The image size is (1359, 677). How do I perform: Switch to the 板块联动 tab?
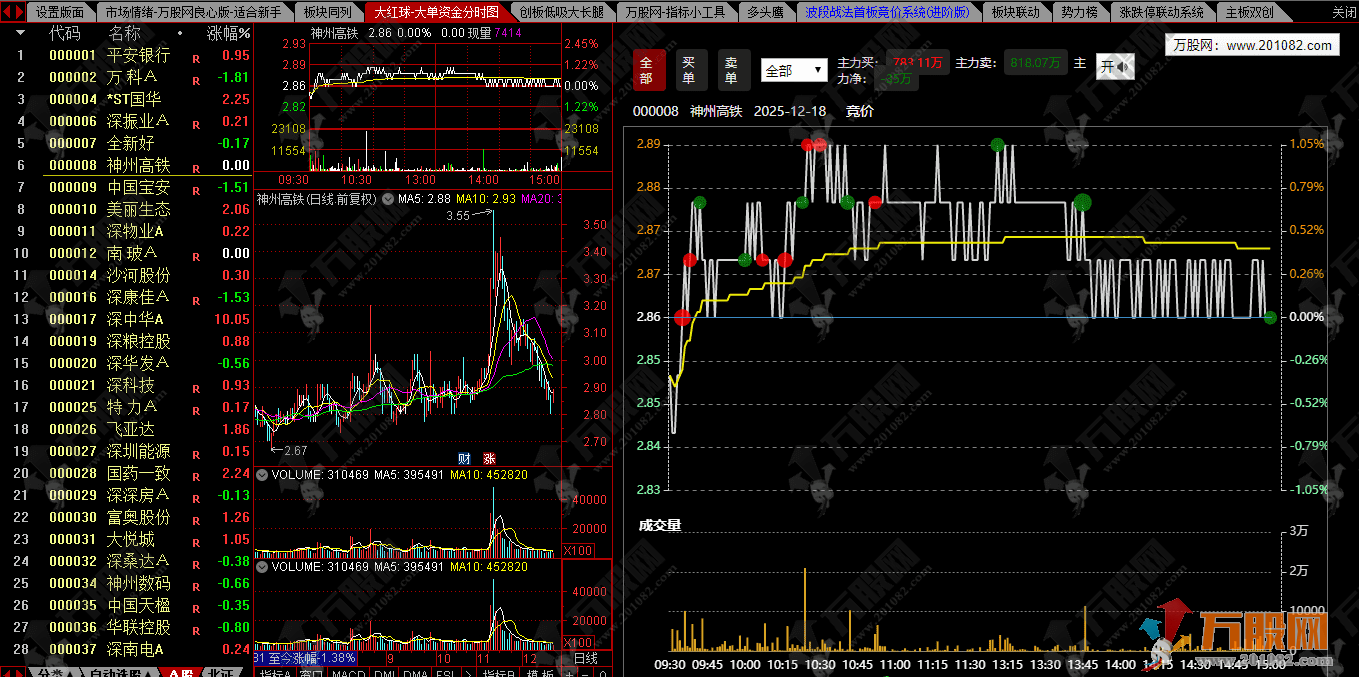[x=1015, y=12]
